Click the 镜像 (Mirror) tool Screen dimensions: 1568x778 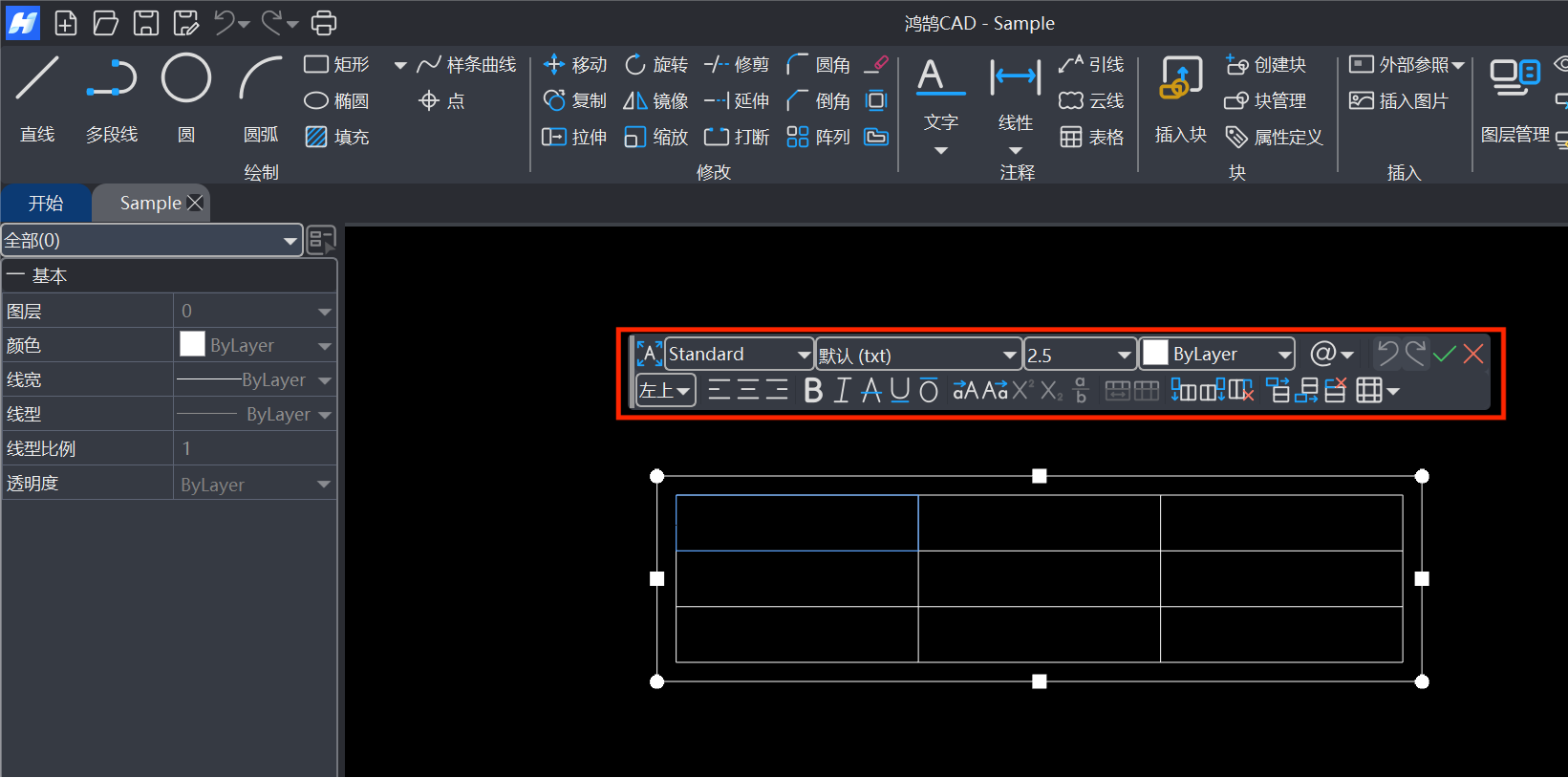point(655,101)
